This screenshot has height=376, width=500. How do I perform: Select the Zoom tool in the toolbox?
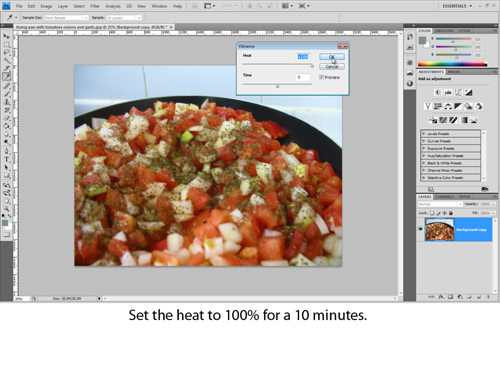(x=6, y=209)
